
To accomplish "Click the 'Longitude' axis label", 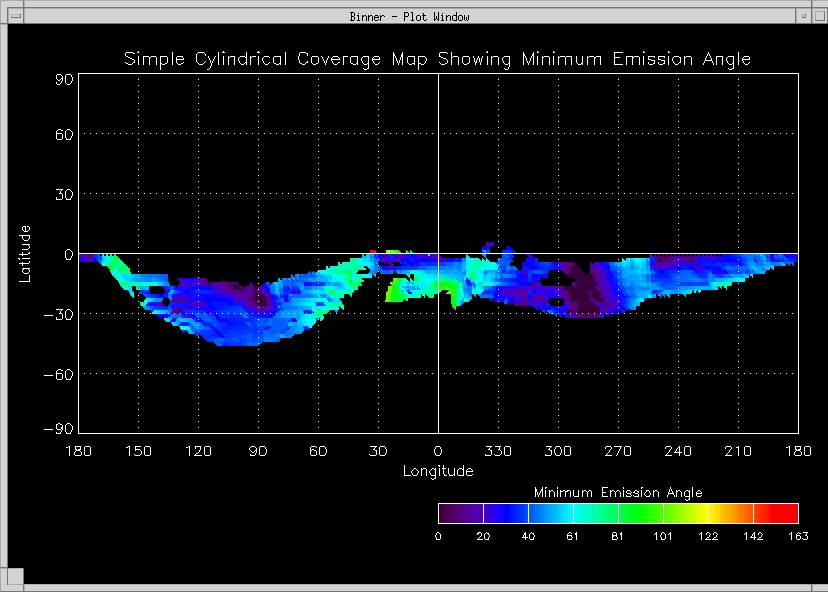I will click(438, 471).
